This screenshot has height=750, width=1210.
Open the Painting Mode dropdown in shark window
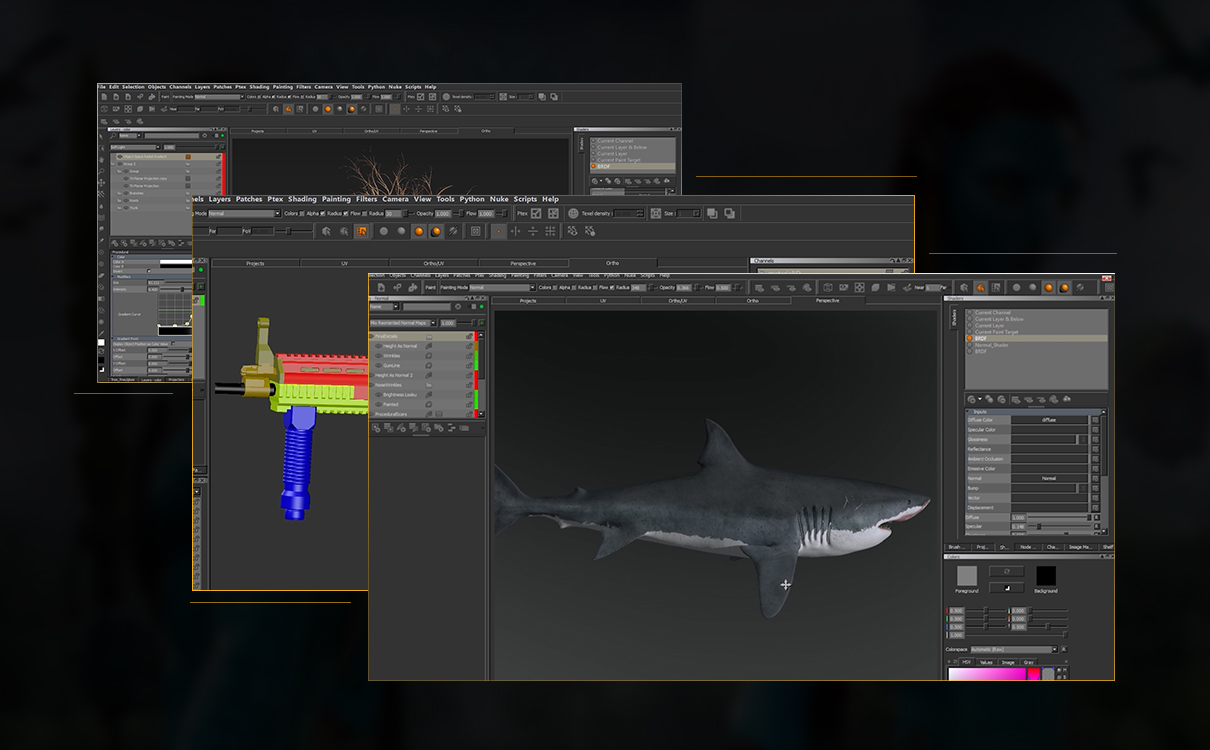(505, 287)
